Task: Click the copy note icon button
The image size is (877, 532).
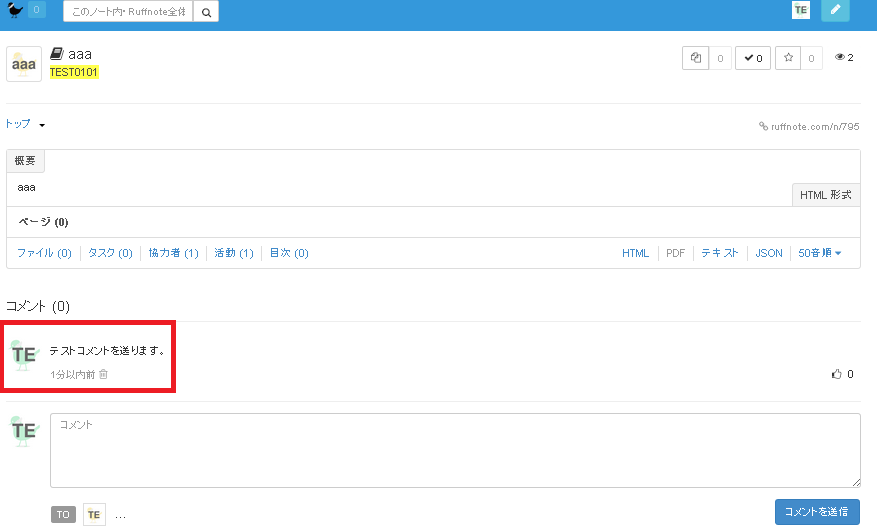Action: click(x=695, y=58)
